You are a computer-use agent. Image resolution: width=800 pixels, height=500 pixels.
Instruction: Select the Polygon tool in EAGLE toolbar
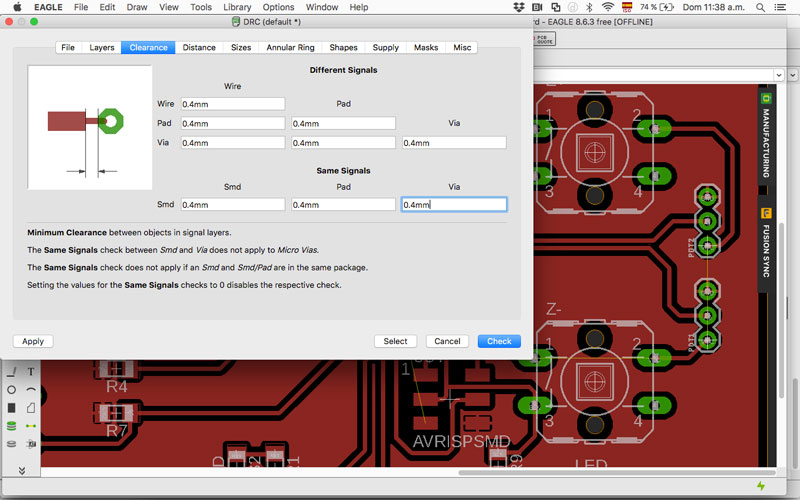tap(31, 408)
